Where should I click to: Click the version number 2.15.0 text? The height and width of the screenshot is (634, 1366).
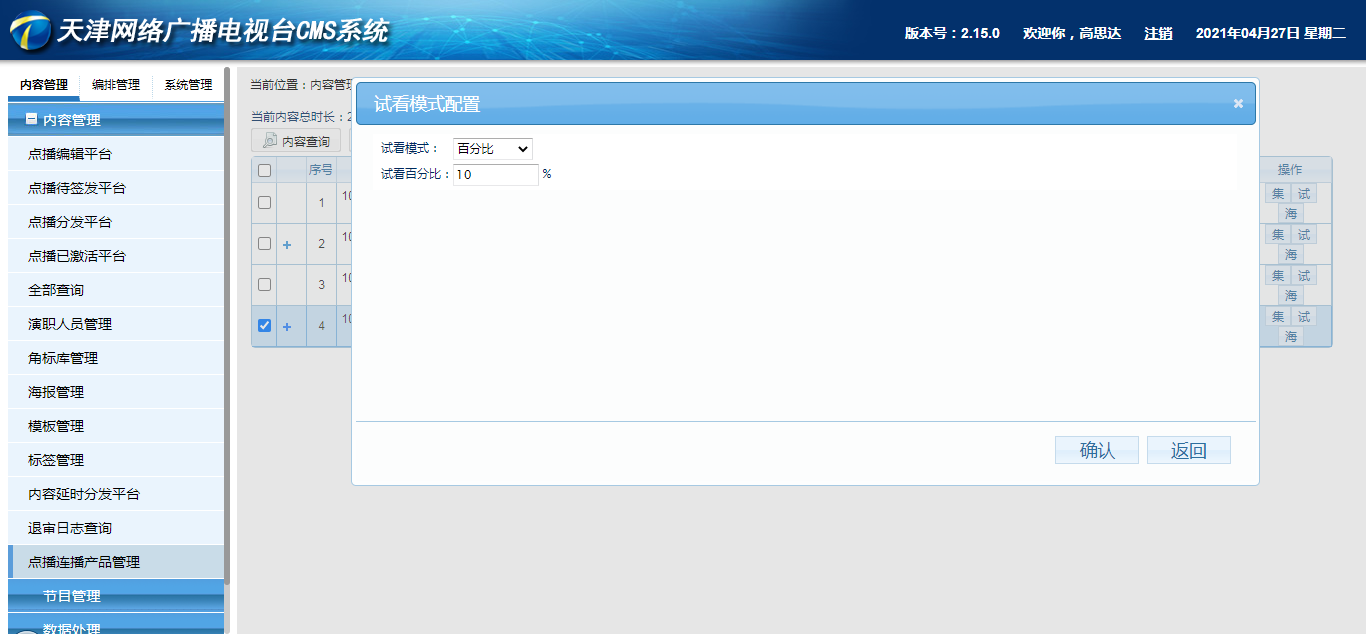[x=980, y=33]
